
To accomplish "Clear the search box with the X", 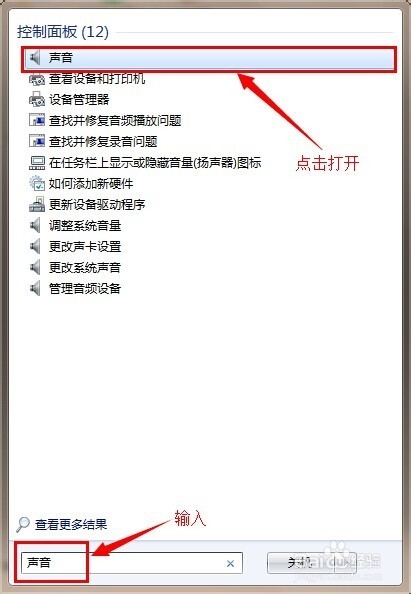I will 230,564.
